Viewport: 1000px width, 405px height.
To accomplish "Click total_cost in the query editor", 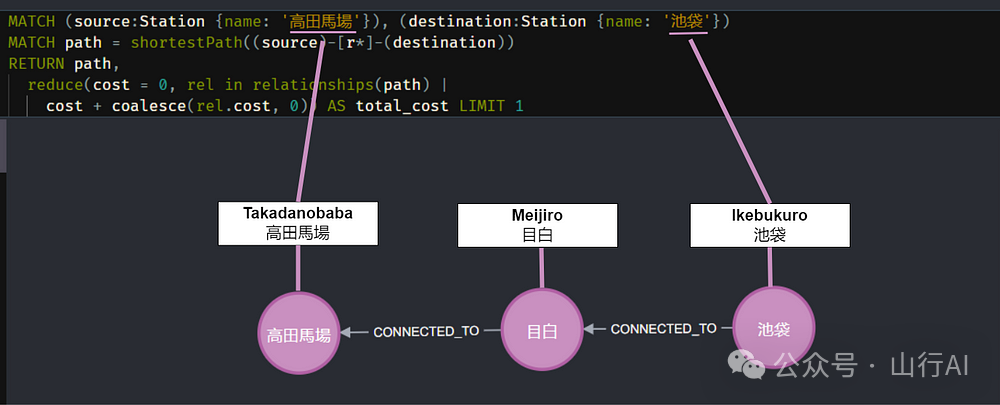I will (x=402, y=106).
